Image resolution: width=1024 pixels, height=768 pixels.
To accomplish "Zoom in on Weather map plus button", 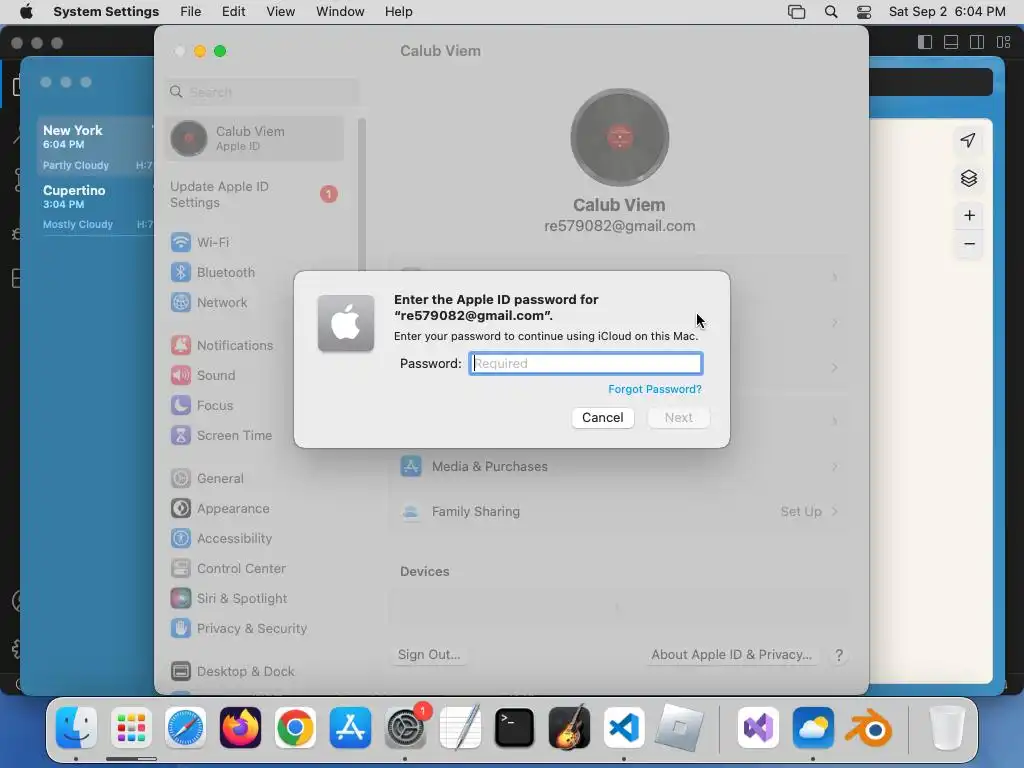I will coord(969,216).
